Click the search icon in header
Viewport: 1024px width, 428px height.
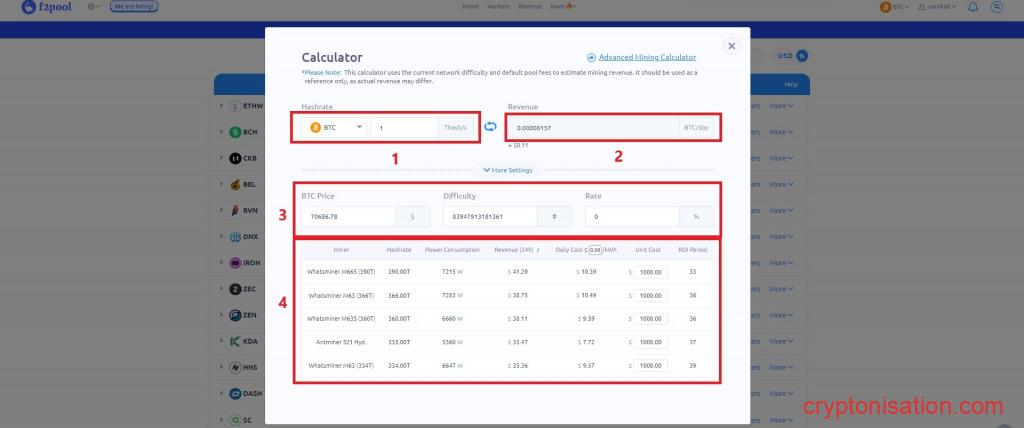(996, 7)
